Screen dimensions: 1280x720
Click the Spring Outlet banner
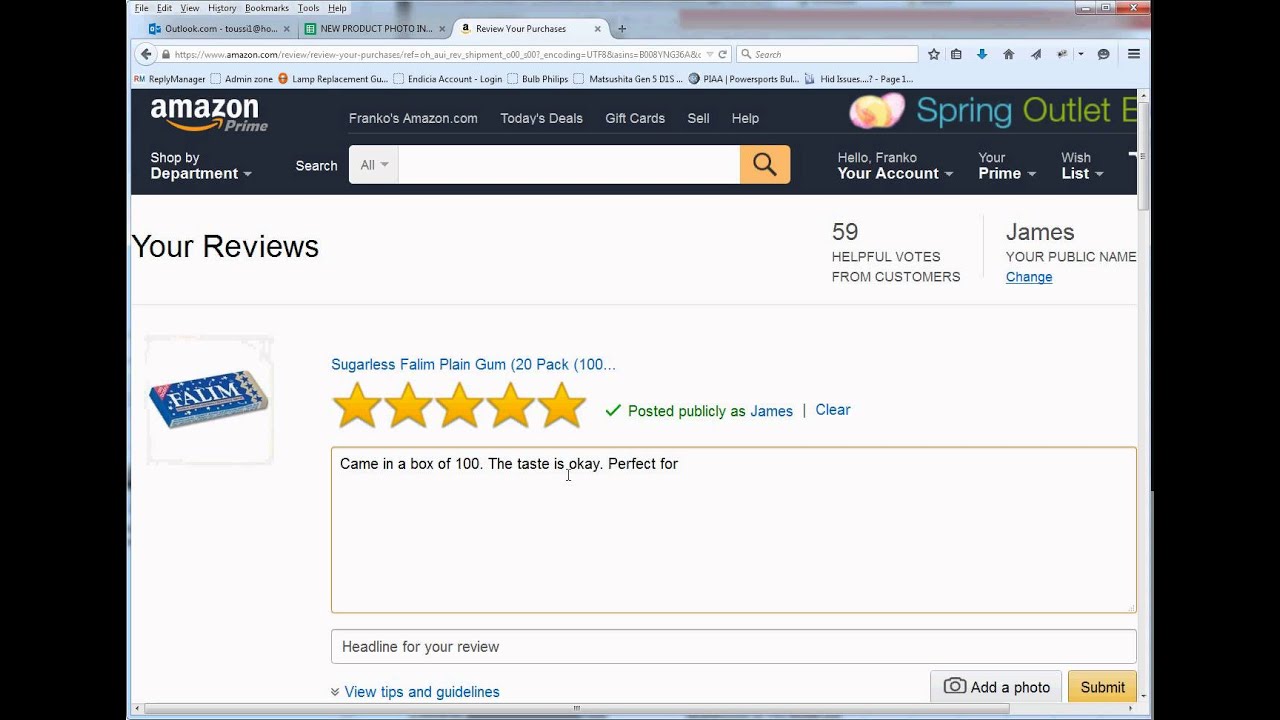click(992, 111)
